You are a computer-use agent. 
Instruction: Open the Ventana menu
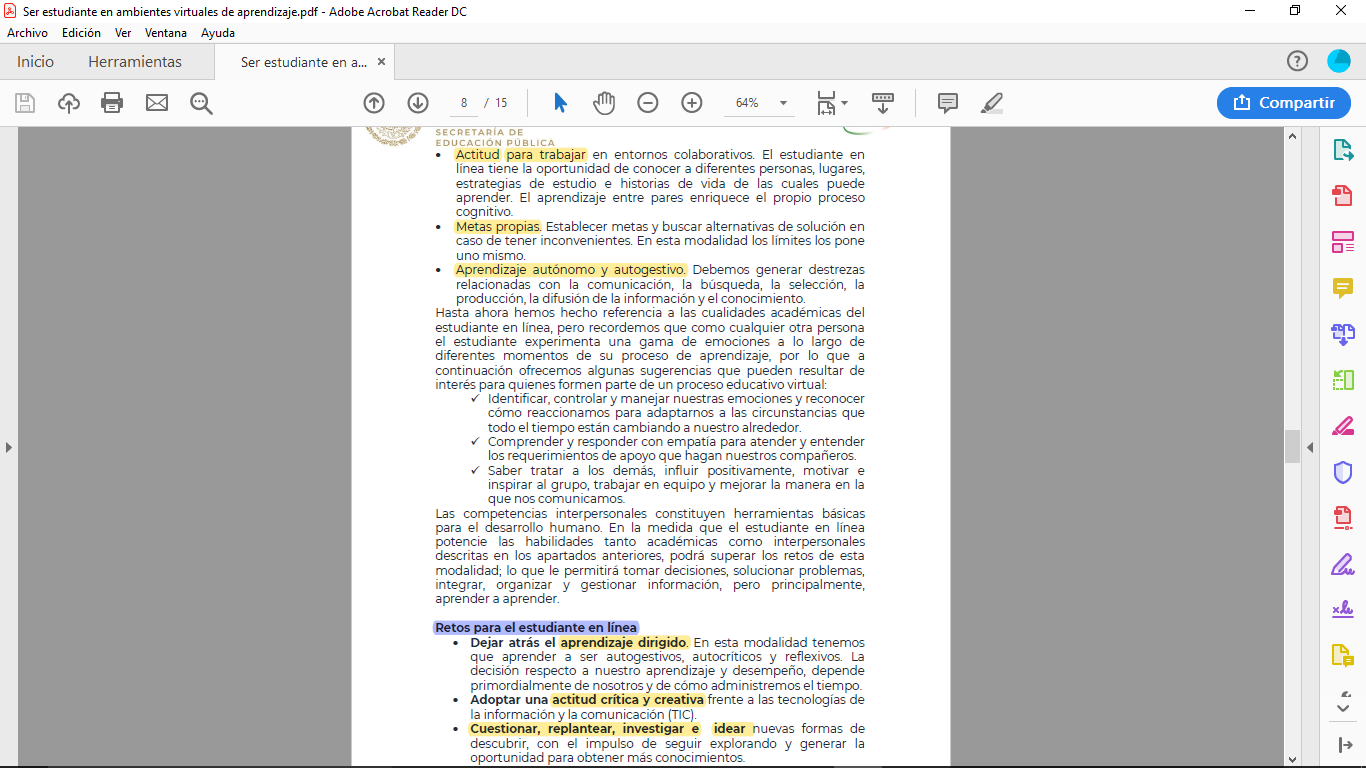pyautogui.click(x=165, y=33)
